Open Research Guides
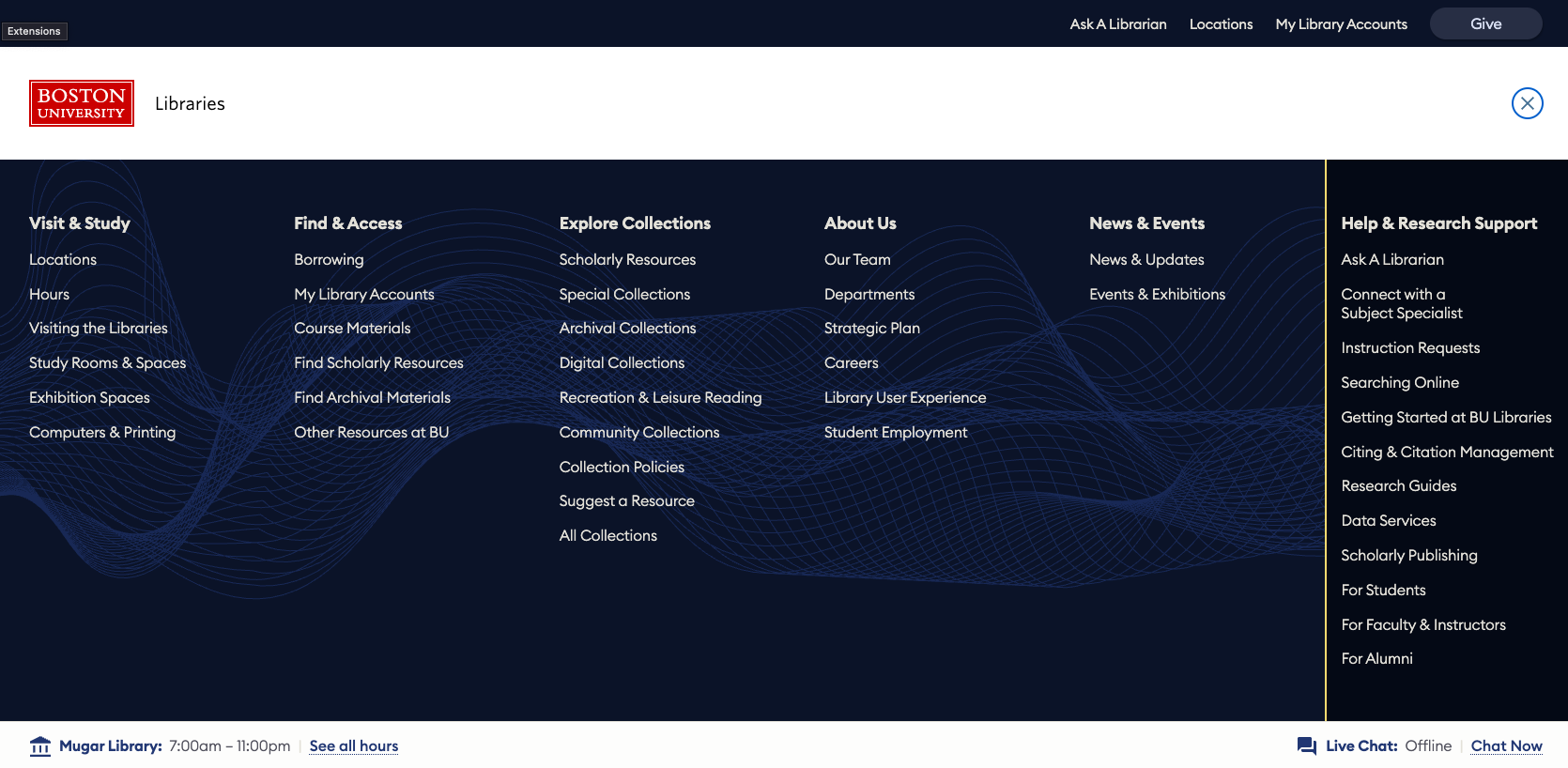The width and height of the screenshot is (1568, 768). tap(1399, 485)
